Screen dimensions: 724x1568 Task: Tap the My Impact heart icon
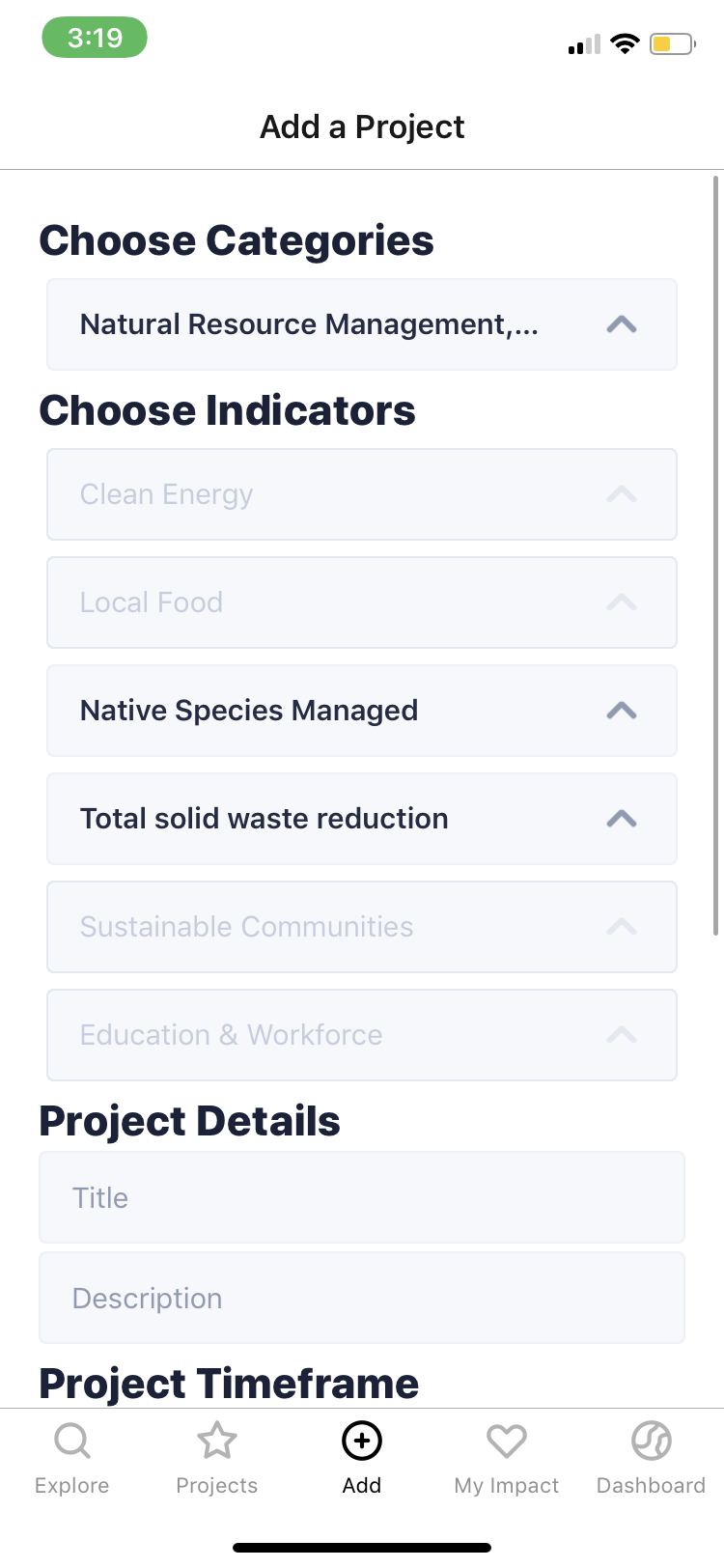click(x=507, y=1441)
